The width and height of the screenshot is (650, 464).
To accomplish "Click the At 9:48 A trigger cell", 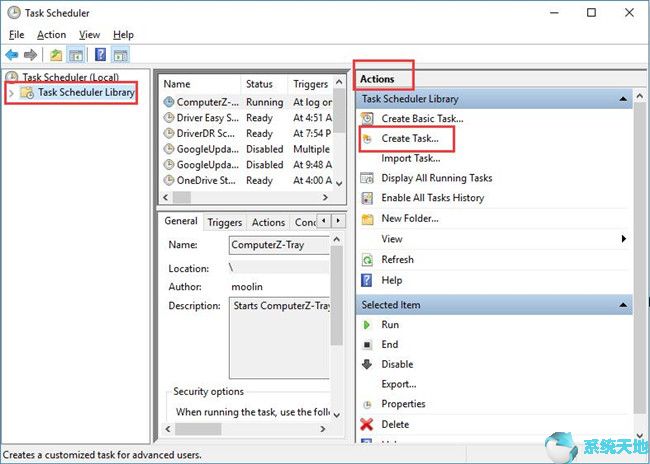I will tap(312, 165).
